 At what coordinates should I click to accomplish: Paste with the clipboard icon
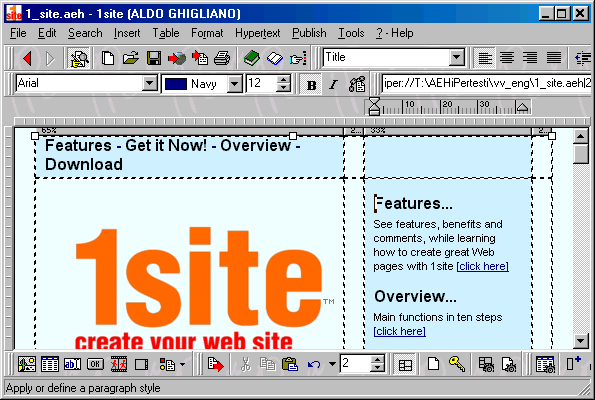tap(290, 364)
